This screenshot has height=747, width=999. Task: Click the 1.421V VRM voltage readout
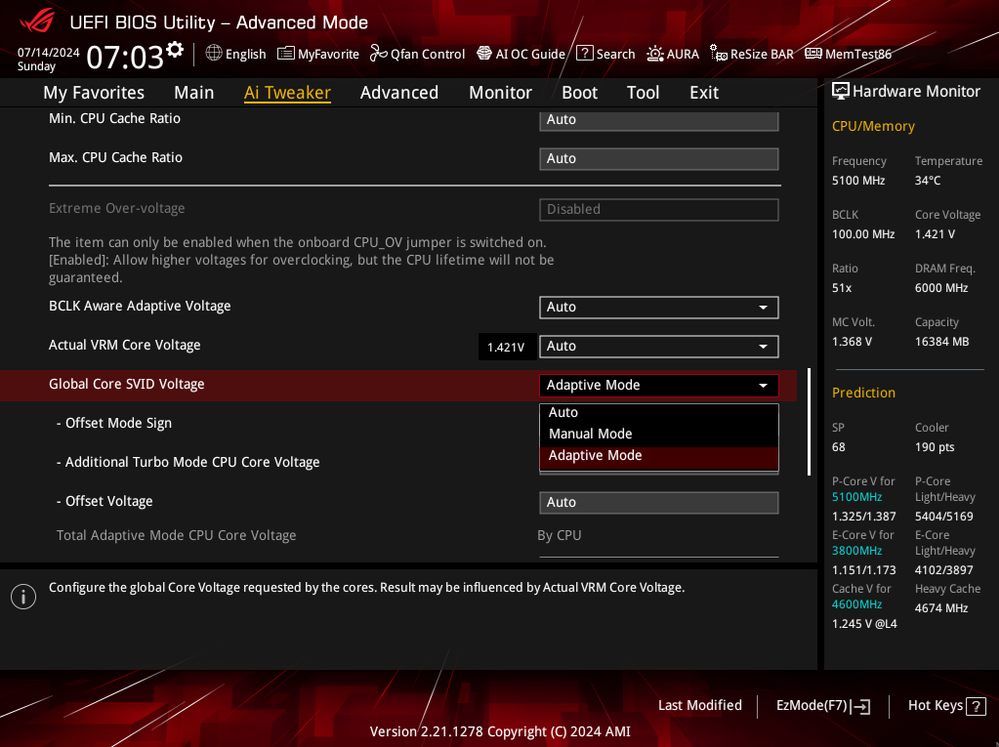click(x=506, y=347)
